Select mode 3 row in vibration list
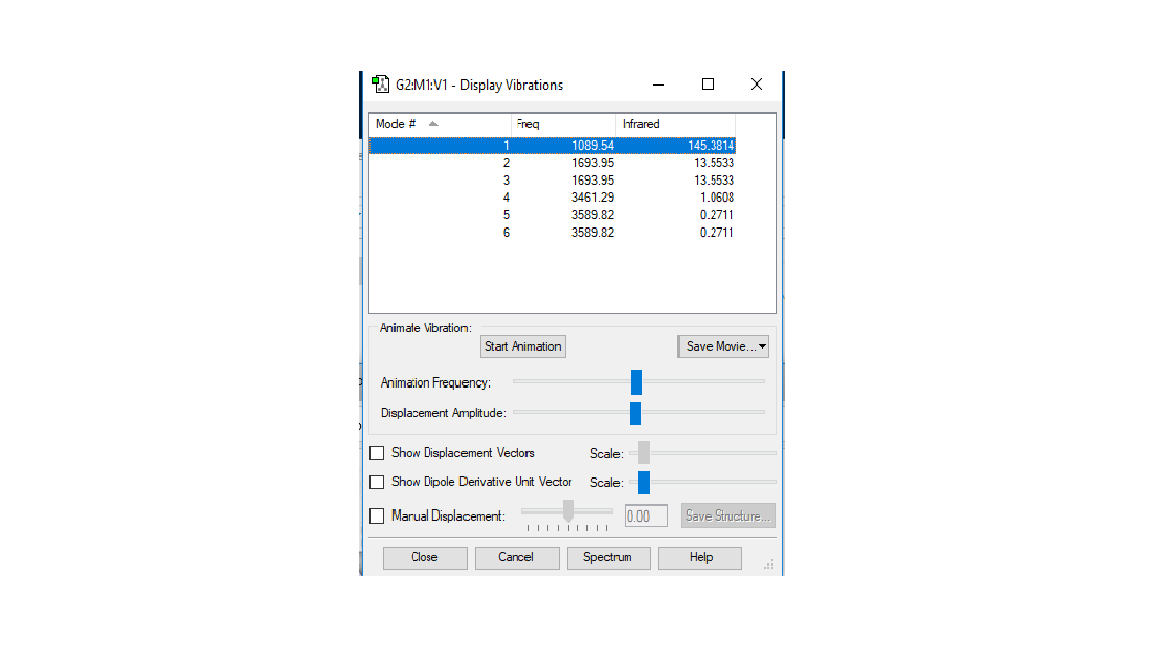The height and width of the screenshot is (648, 1152). (552, 180)
